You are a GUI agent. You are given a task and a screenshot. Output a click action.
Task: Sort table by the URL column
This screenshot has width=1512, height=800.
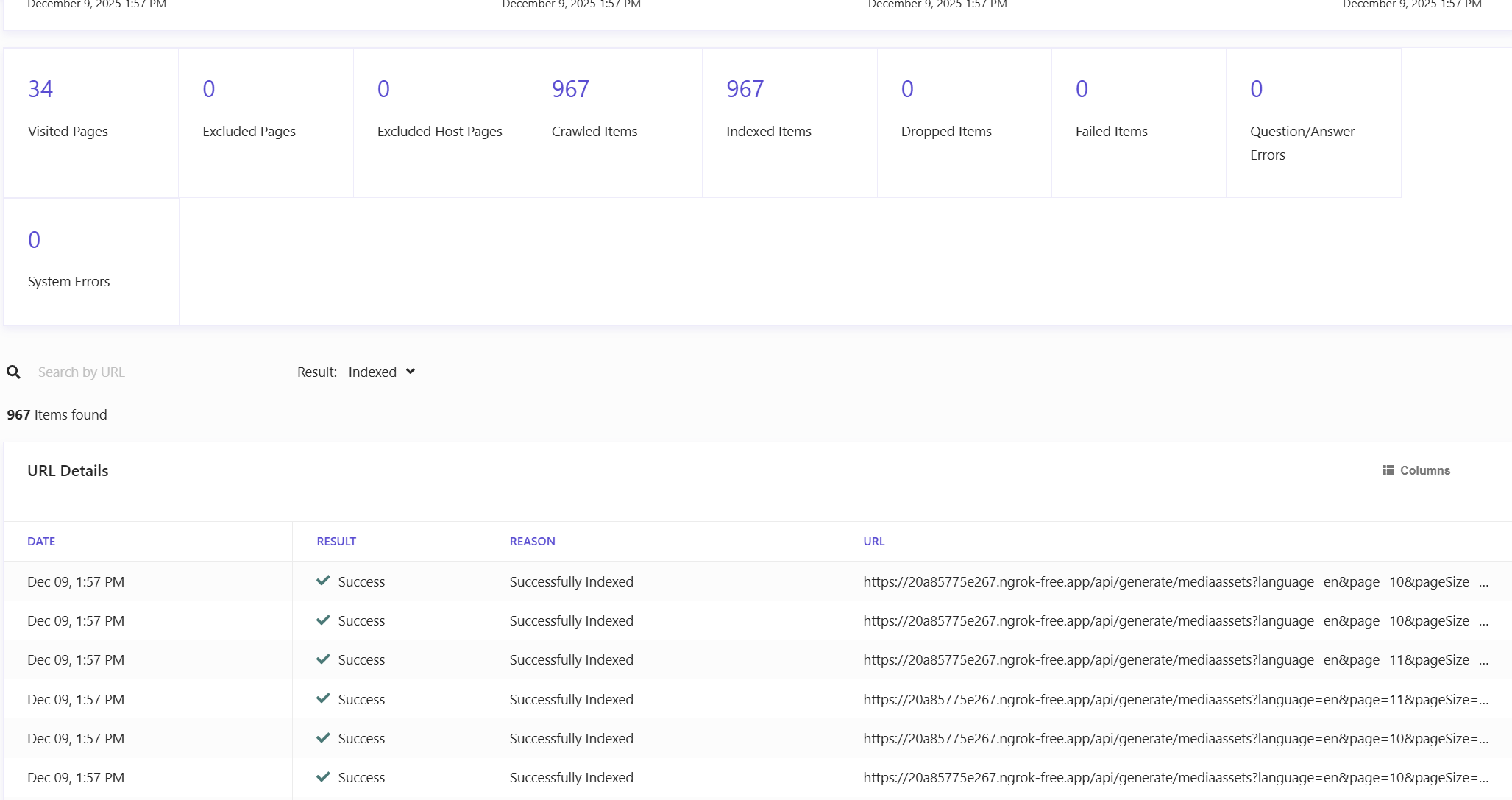tap(874, 541)
